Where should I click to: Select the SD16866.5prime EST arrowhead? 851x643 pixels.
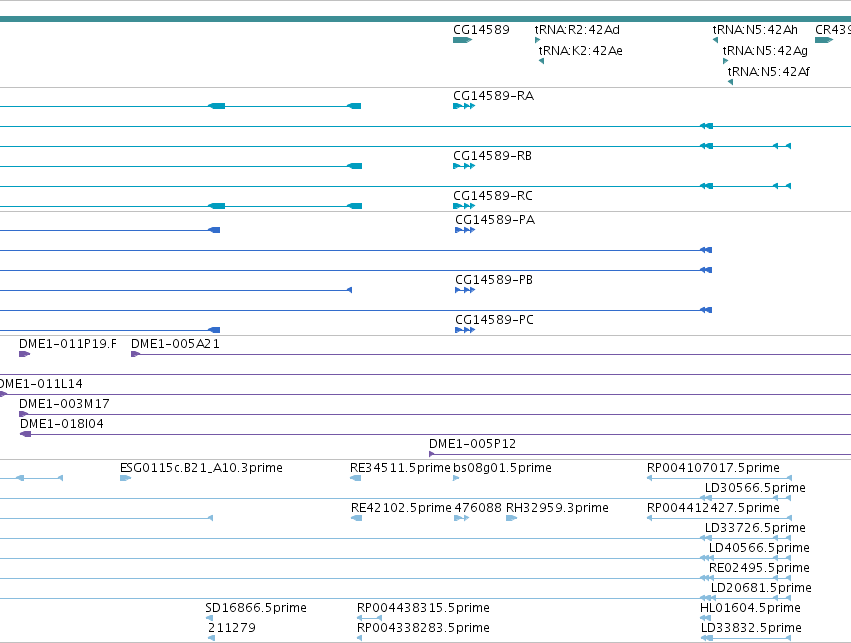209,618
